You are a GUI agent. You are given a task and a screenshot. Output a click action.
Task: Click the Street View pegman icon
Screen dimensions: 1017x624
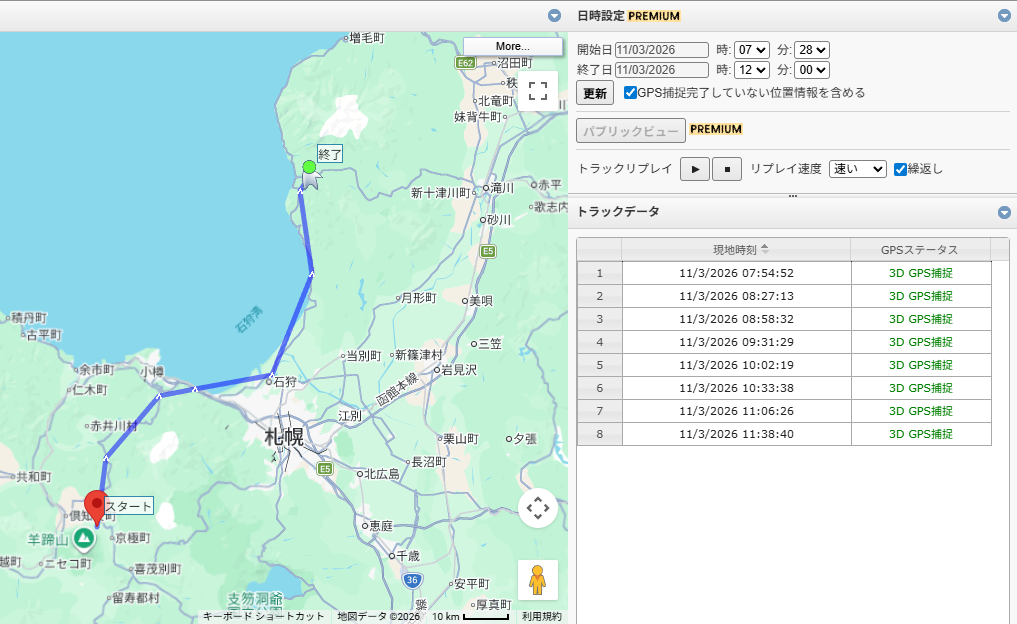coord(538,580)
